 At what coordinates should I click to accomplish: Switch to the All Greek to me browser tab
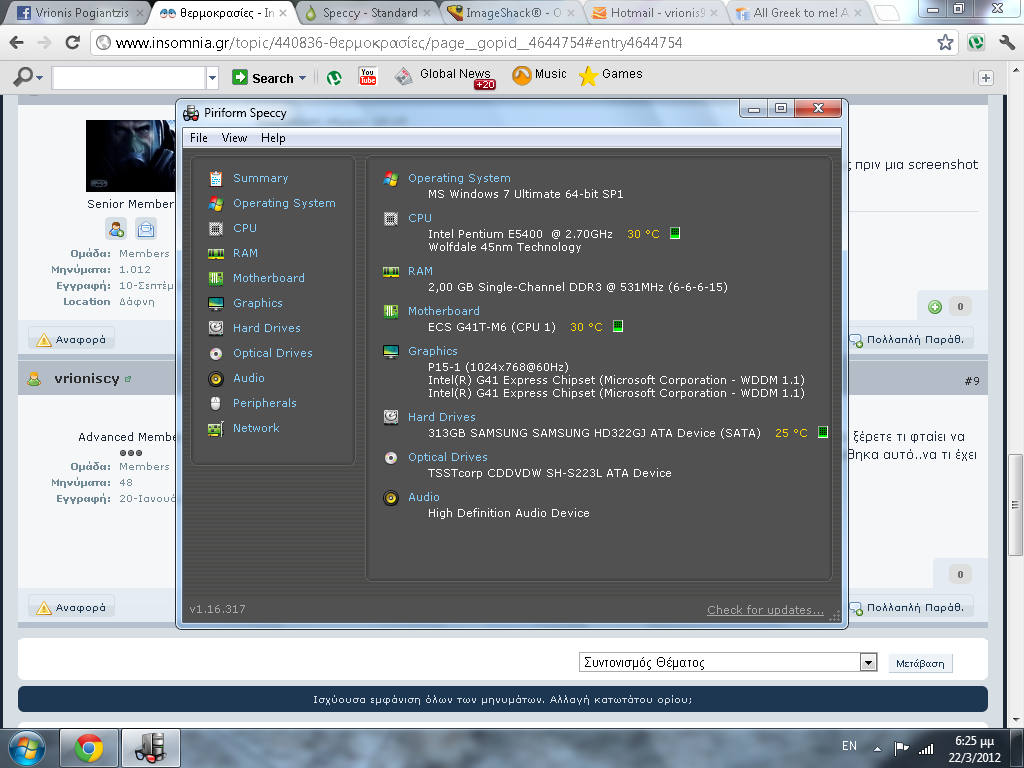[x=800, y=13]
